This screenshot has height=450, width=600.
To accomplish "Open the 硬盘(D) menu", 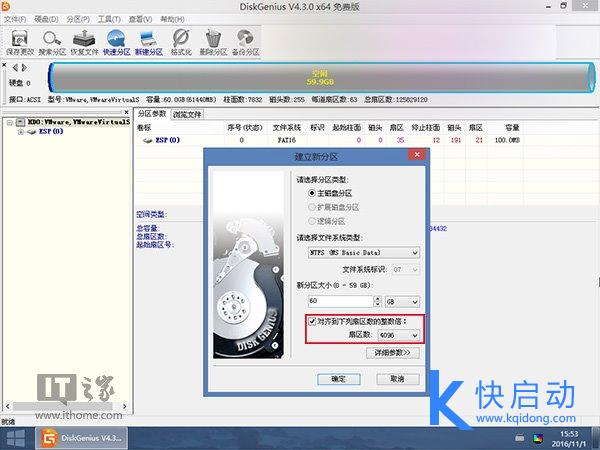I will (46, 19).
